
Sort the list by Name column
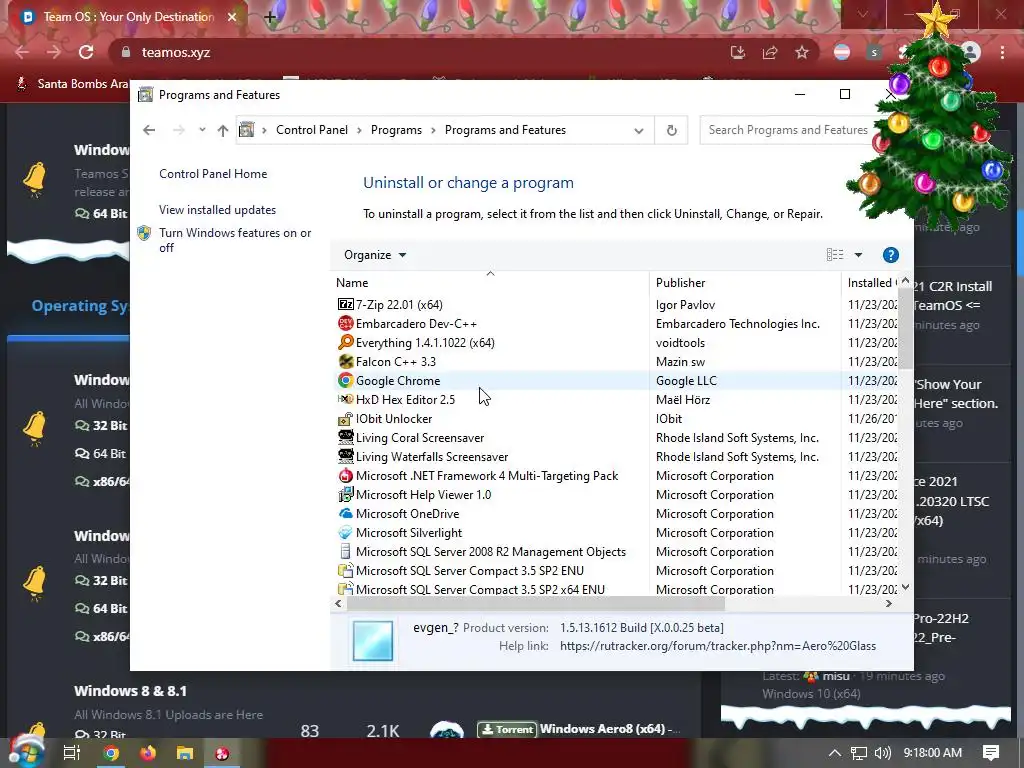pos(490,282)
